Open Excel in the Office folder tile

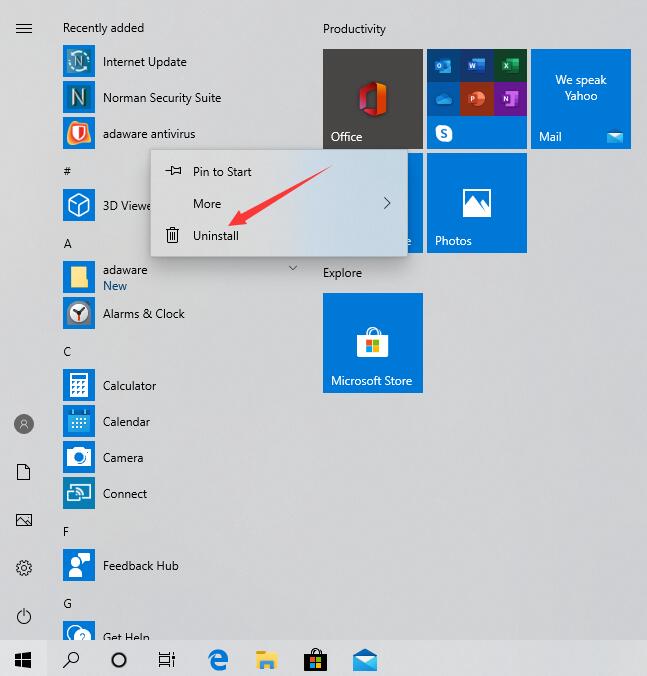pos(510,66)
